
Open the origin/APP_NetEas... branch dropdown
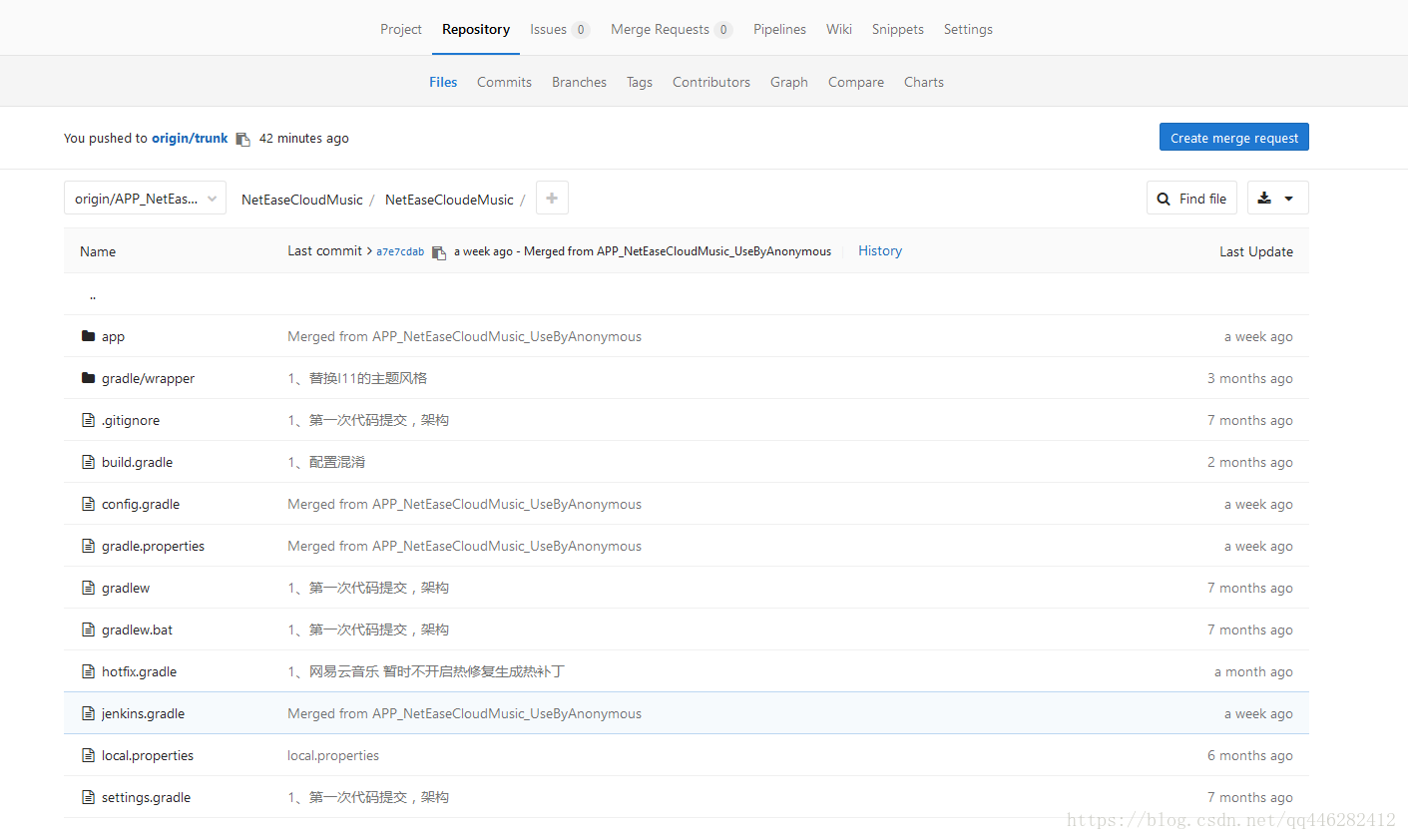point(145,198)
